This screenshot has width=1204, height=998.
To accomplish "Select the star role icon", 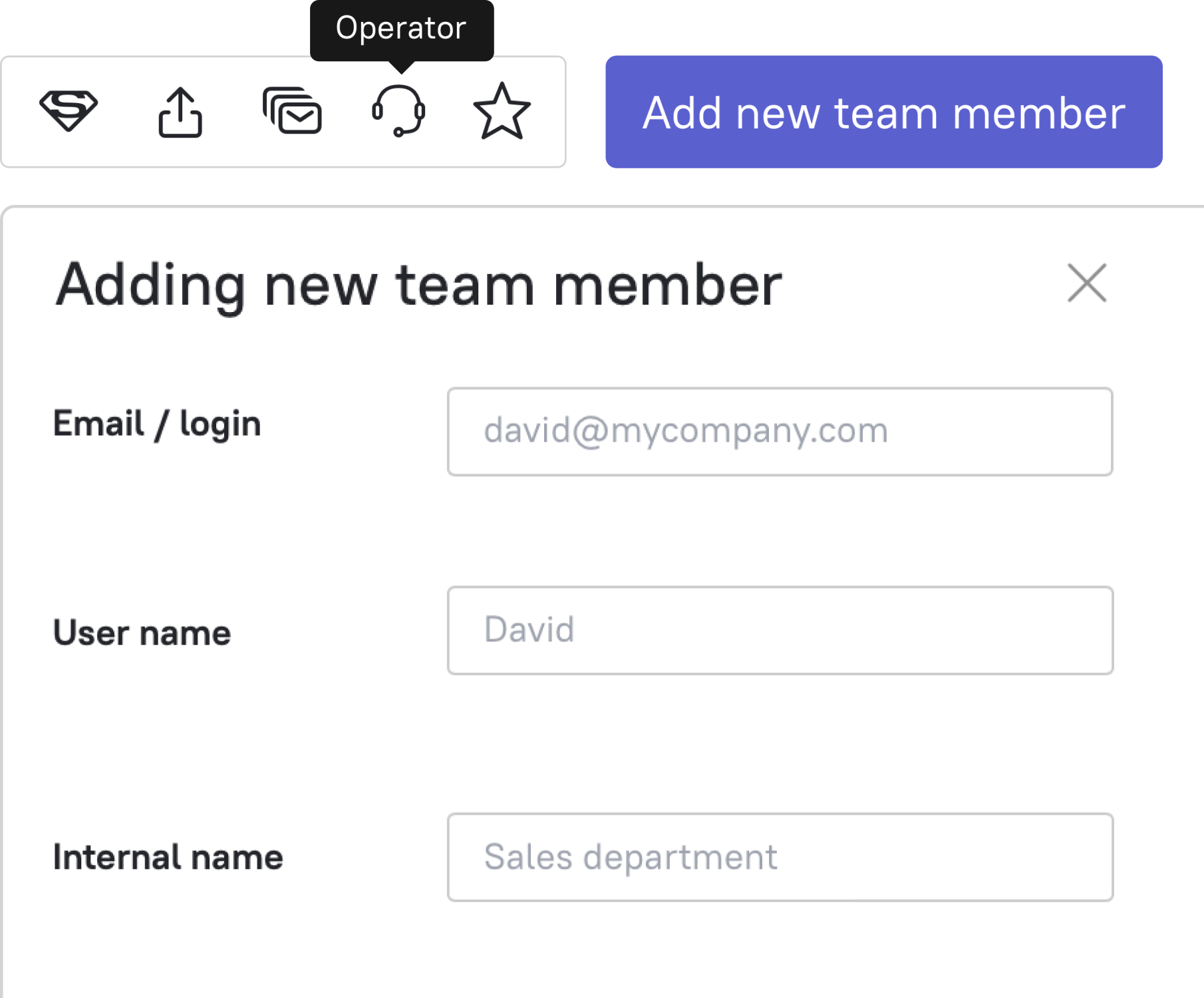I will click(502, 111).
